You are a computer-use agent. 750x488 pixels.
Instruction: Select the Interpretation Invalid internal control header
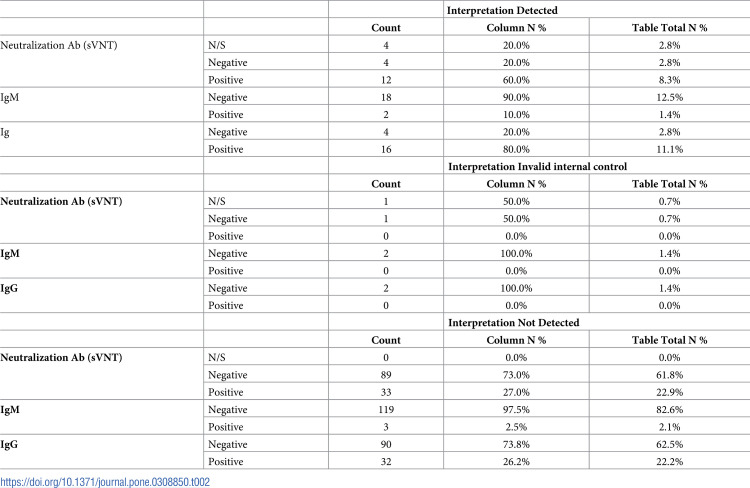click(x=537, y=166)
